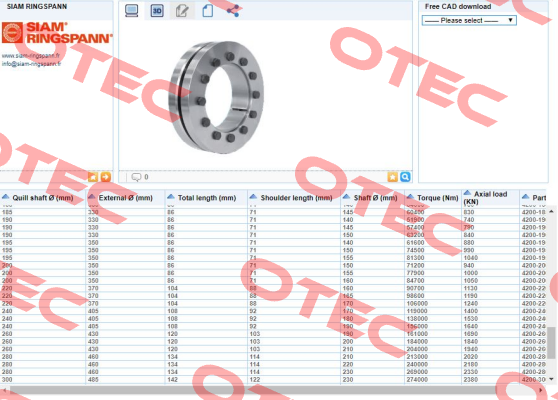Click the Quill shaft Ø (mm) header
Image resolution: width=558 pixels, height=400 pixels.
pos(43,198)
